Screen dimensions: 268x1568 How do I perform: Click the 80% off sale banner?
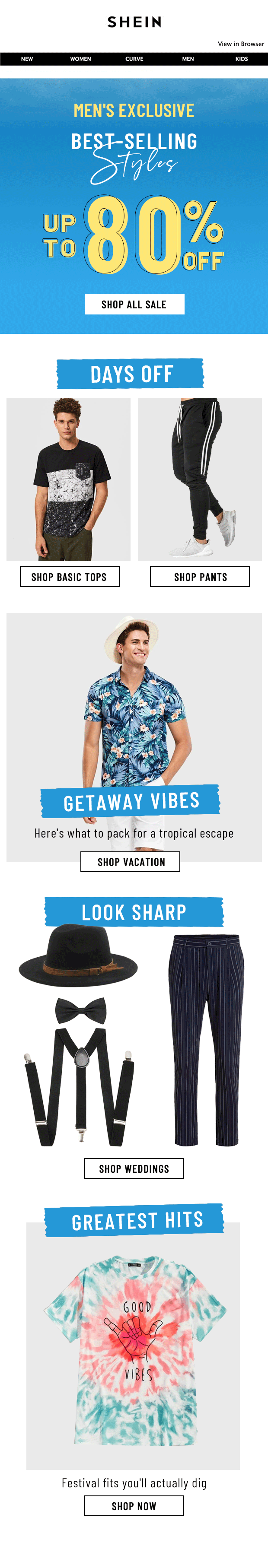coord(134,206)
